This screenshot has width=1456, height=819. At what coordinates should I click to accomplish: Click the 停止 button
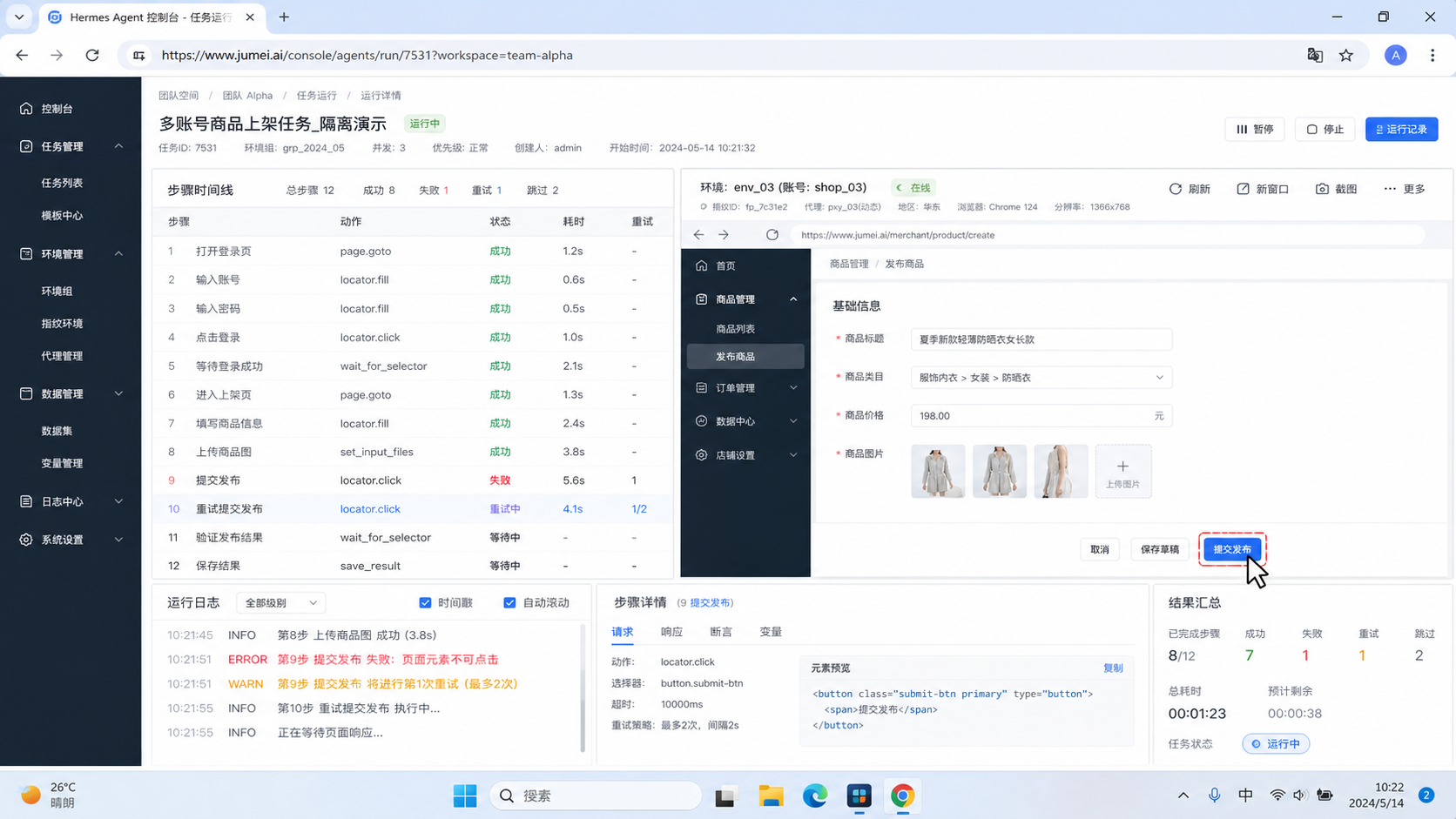tap(1325, 129)
